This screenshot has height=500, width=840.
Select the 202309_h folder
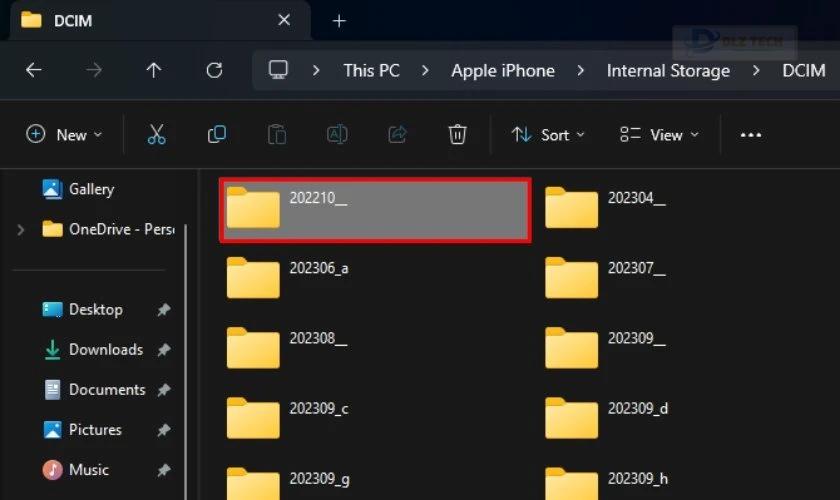(606, 483)
